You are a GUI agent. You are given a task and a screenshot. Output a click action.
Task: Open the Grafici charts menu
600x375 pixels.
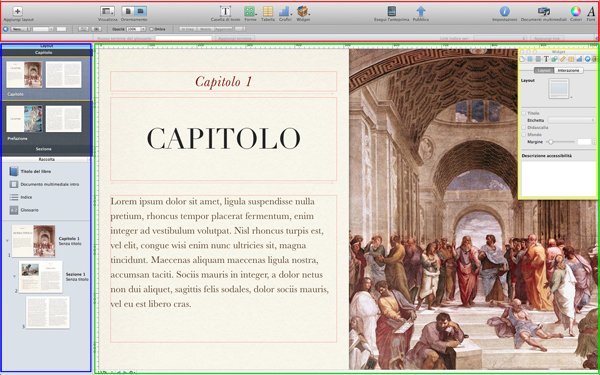[285, 11]
